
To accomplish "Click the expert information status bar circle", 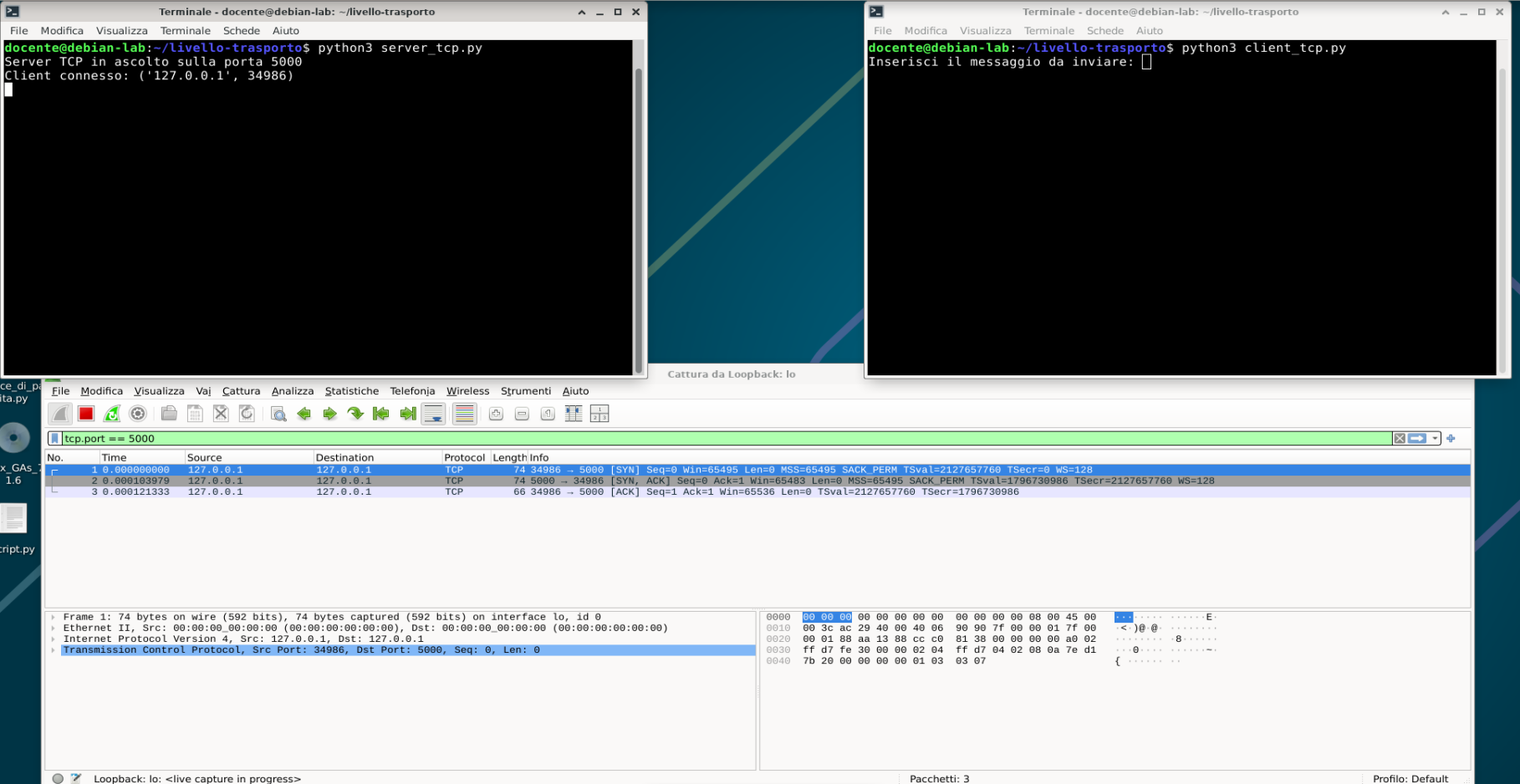I will point(58,778).
